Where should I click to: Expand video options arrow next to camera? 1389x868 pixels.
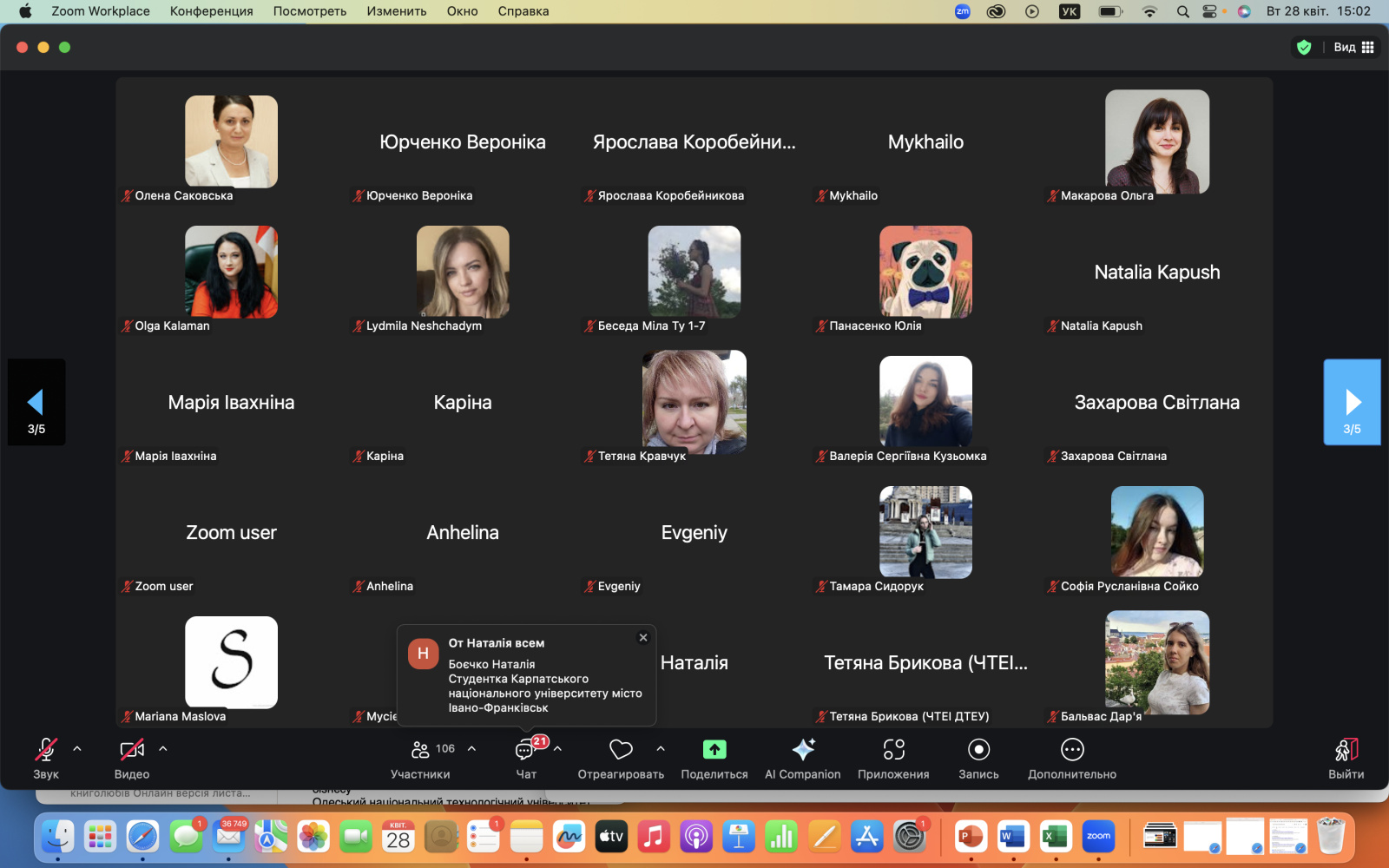click(163, 748)
